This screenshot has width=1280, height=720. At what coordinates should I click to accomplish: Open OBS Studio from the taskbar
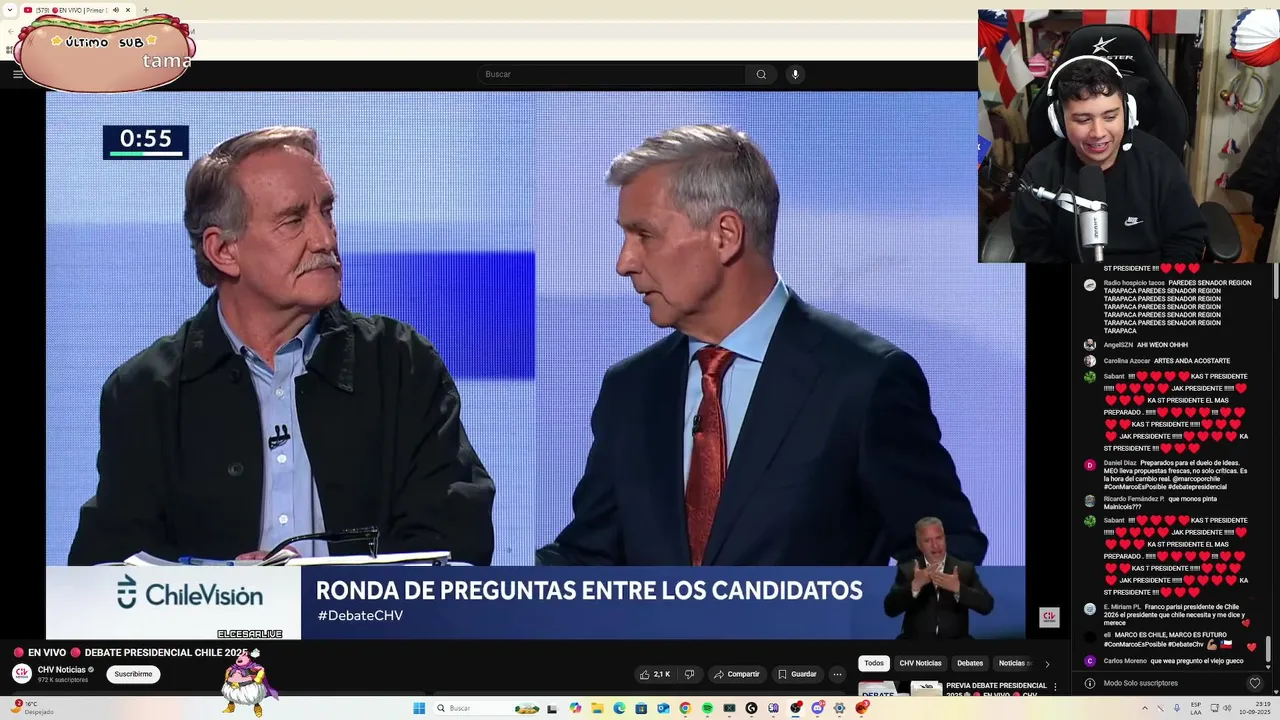coord(795,708)
